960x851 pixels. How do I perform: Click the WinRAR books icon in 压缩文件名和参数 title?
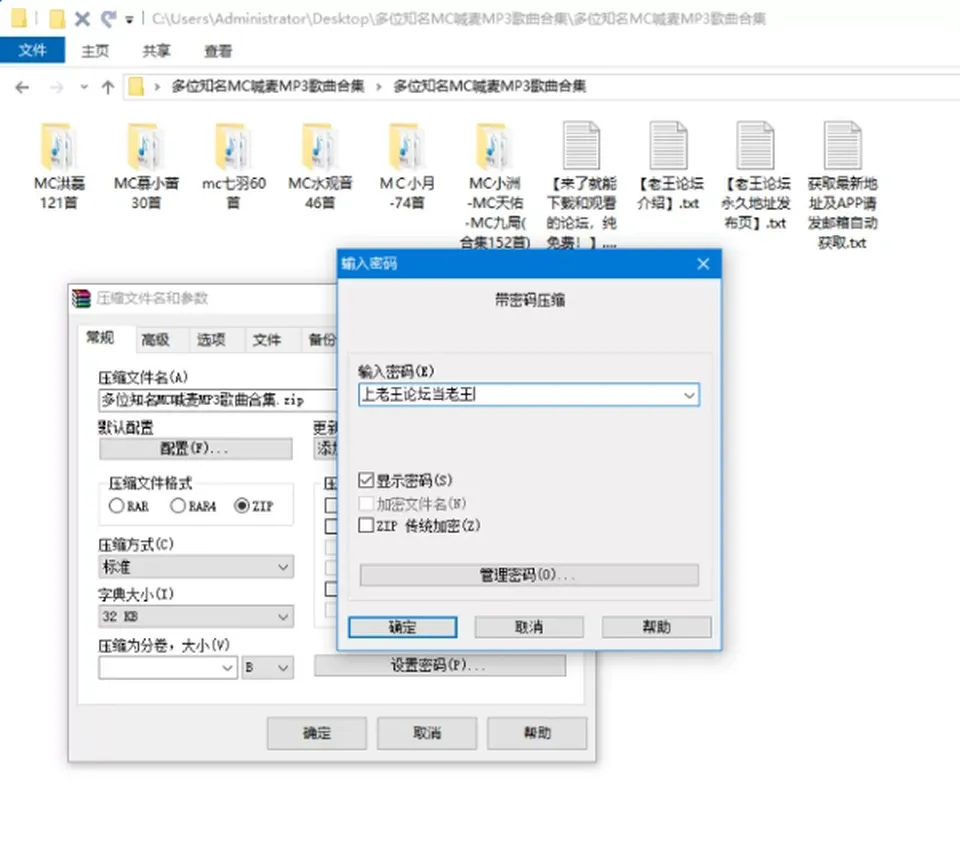(x=81, y=298)
